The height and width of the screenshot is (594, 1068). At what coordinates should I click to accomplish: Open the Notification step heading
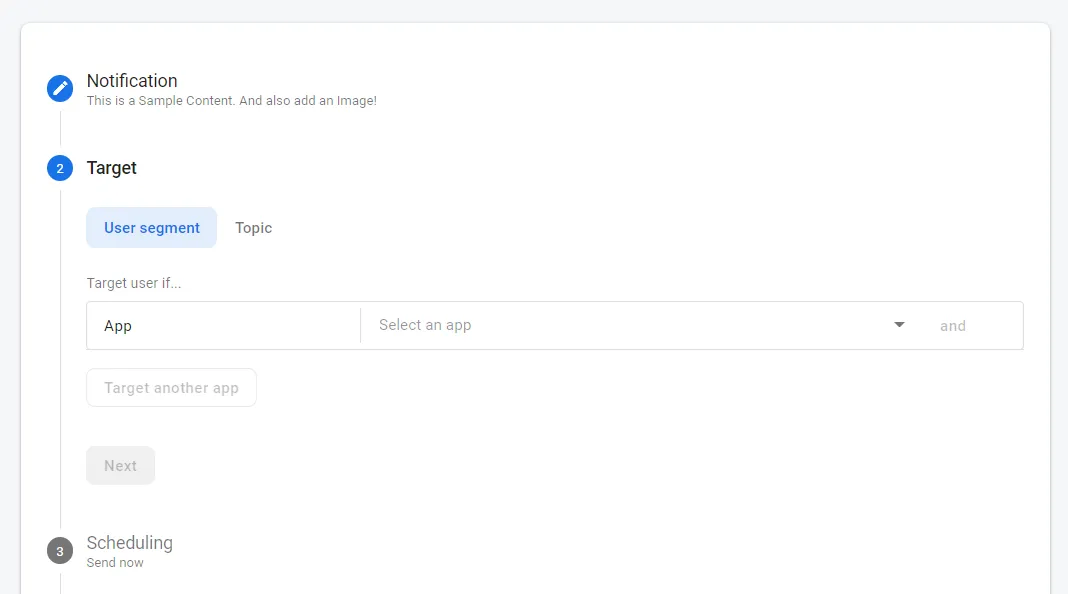132,81
